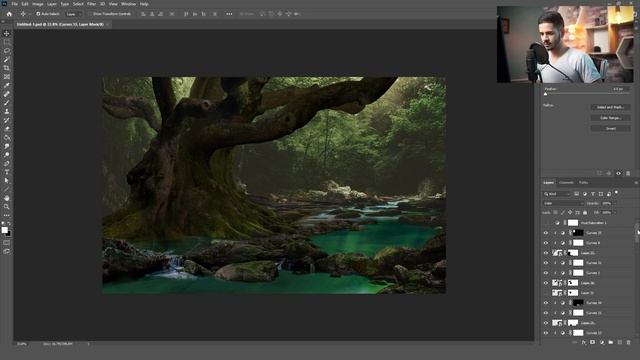Select the Clone Stamp tool
Viewport: 640px width, 360px height.
pyautogui.click(x=7, y=111)
